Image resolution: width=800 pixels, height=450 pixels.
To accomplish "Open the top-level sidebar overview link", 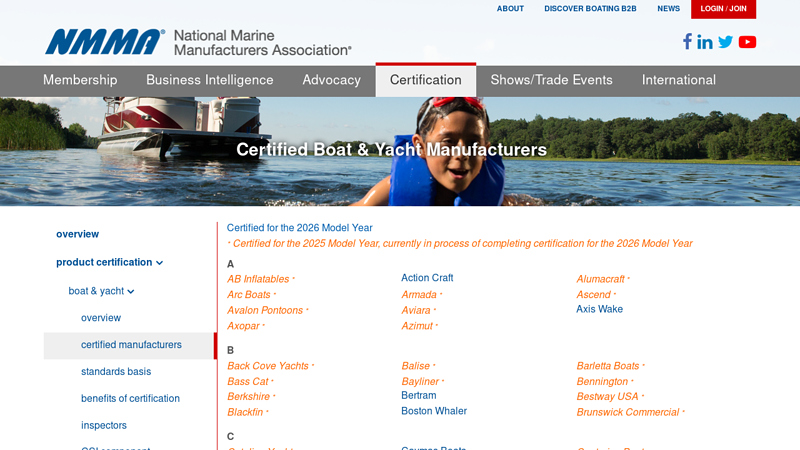I will tap(78, 234).
